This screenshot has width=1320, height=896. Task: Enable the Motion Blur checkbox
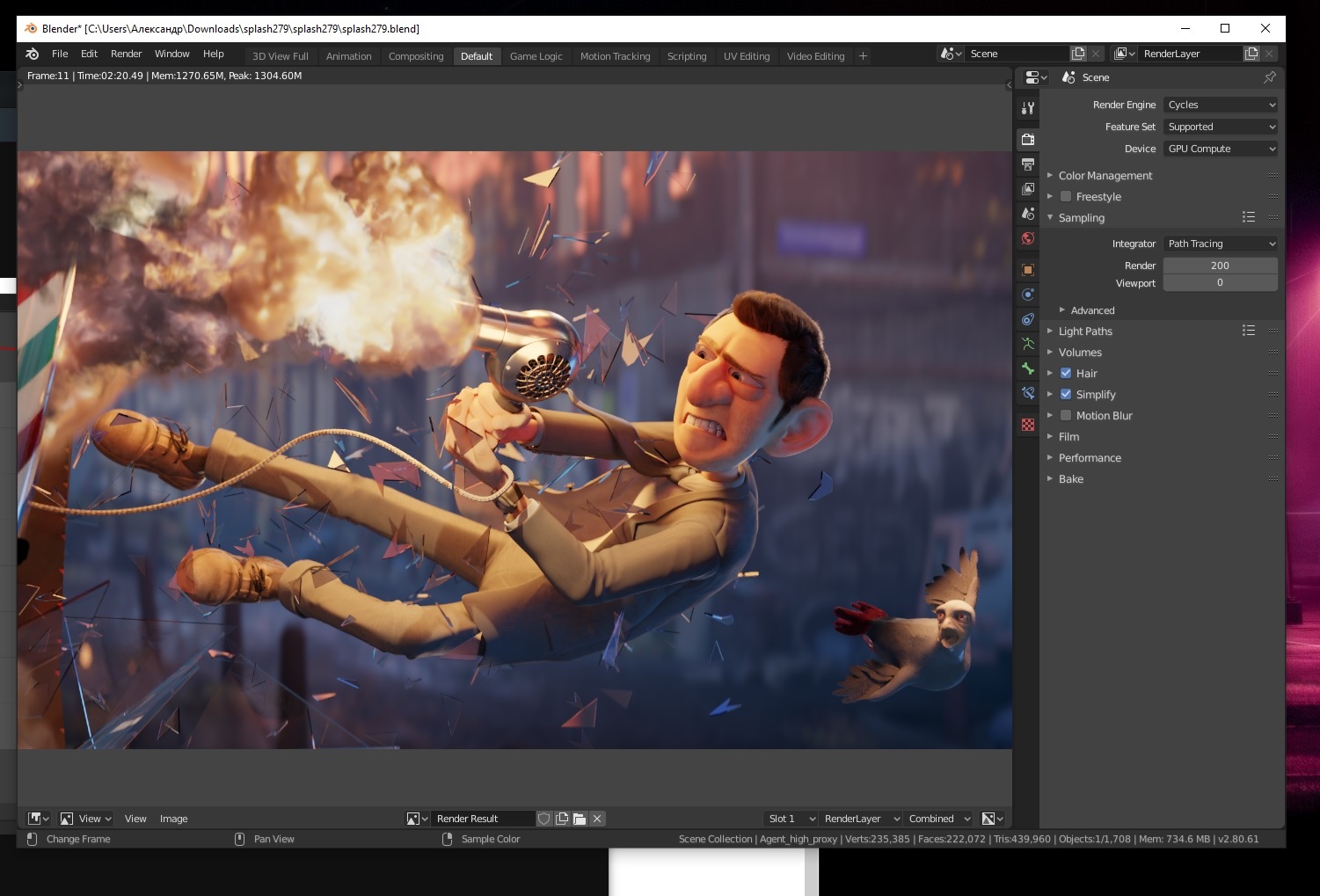(x=1066, y=416)
